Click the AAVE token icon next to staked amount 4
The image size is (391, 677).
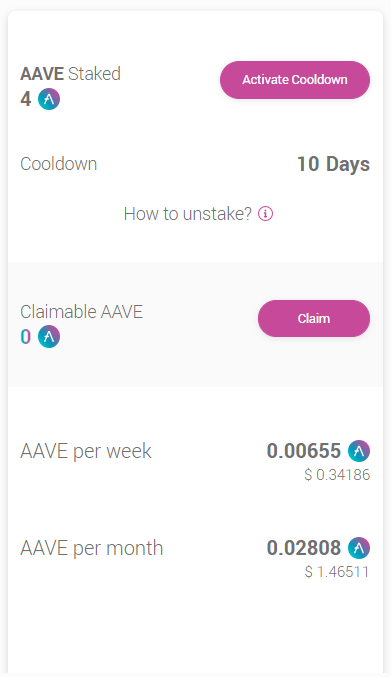[x=49, y=99]
